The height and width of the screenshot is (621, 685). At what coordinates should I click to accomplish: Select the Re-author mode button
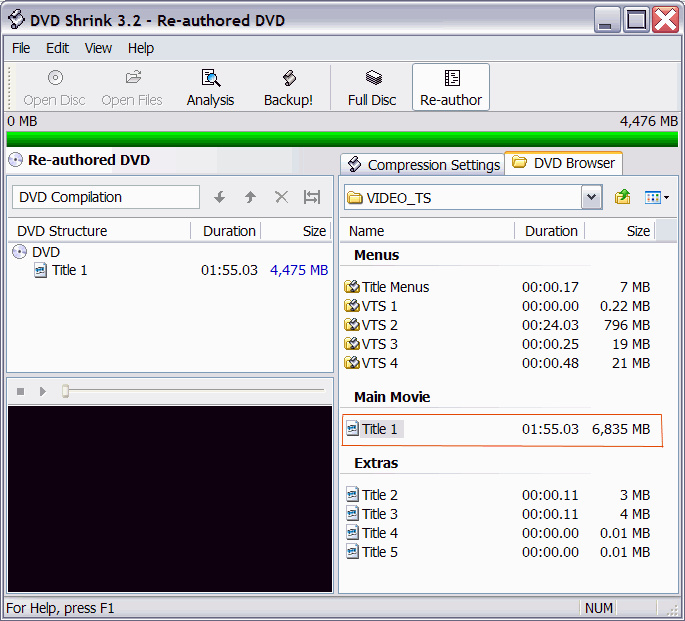(451, 87)
